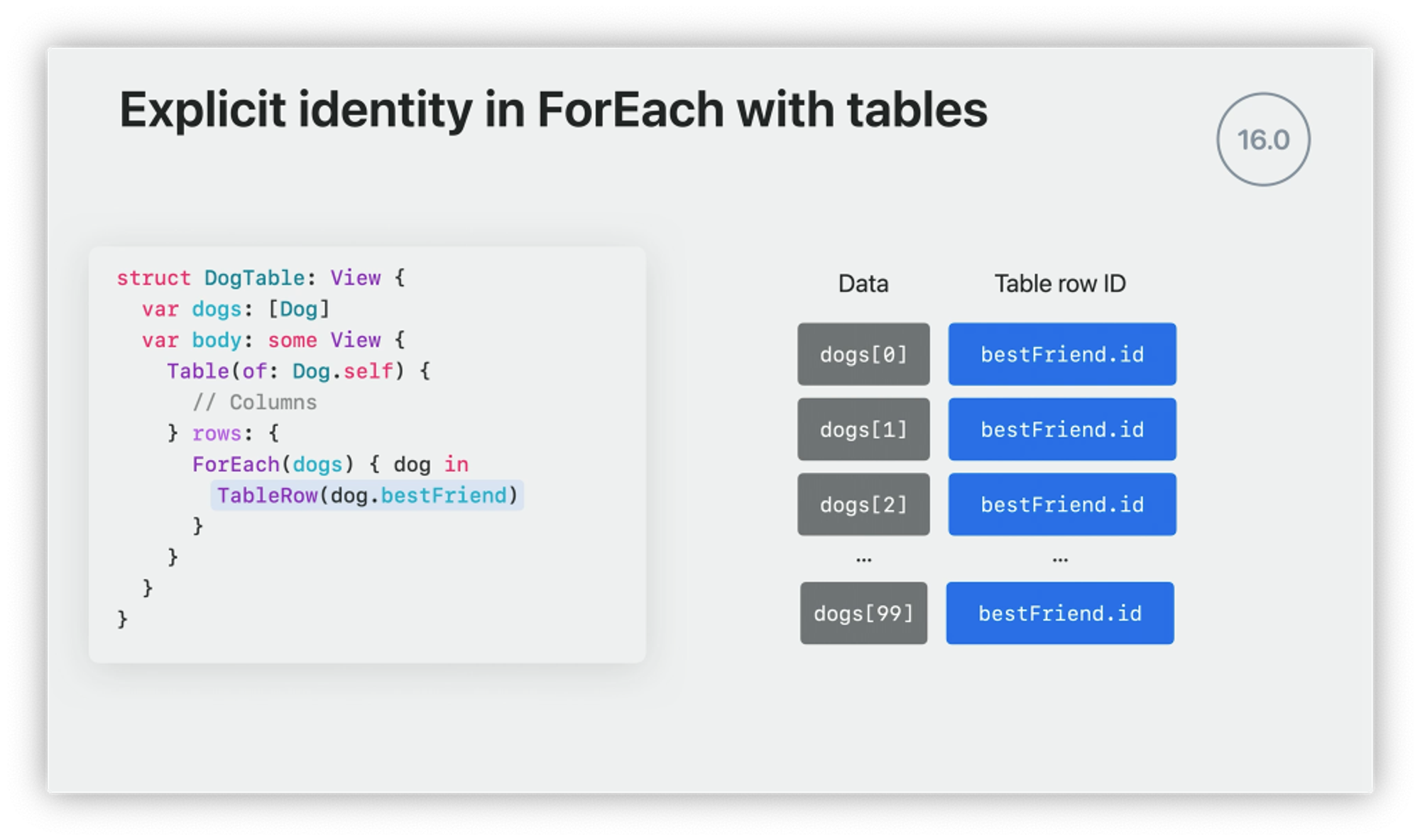Select bestFriend.id box beside dogs[99]
This screenshot has height=840, width=1420.
point(1059,613)
